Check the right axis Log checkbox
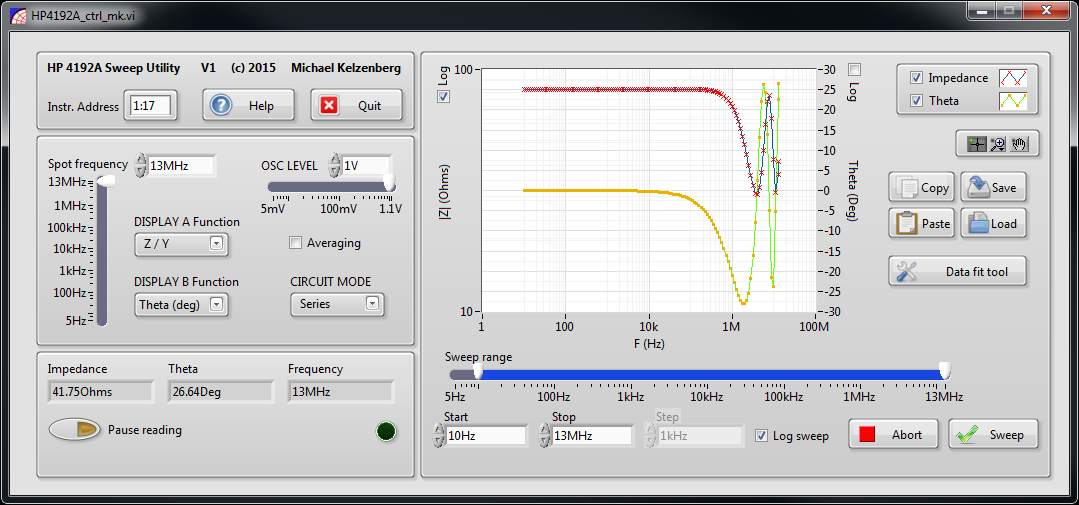The image size is (1079, 505). pos(855,69)
